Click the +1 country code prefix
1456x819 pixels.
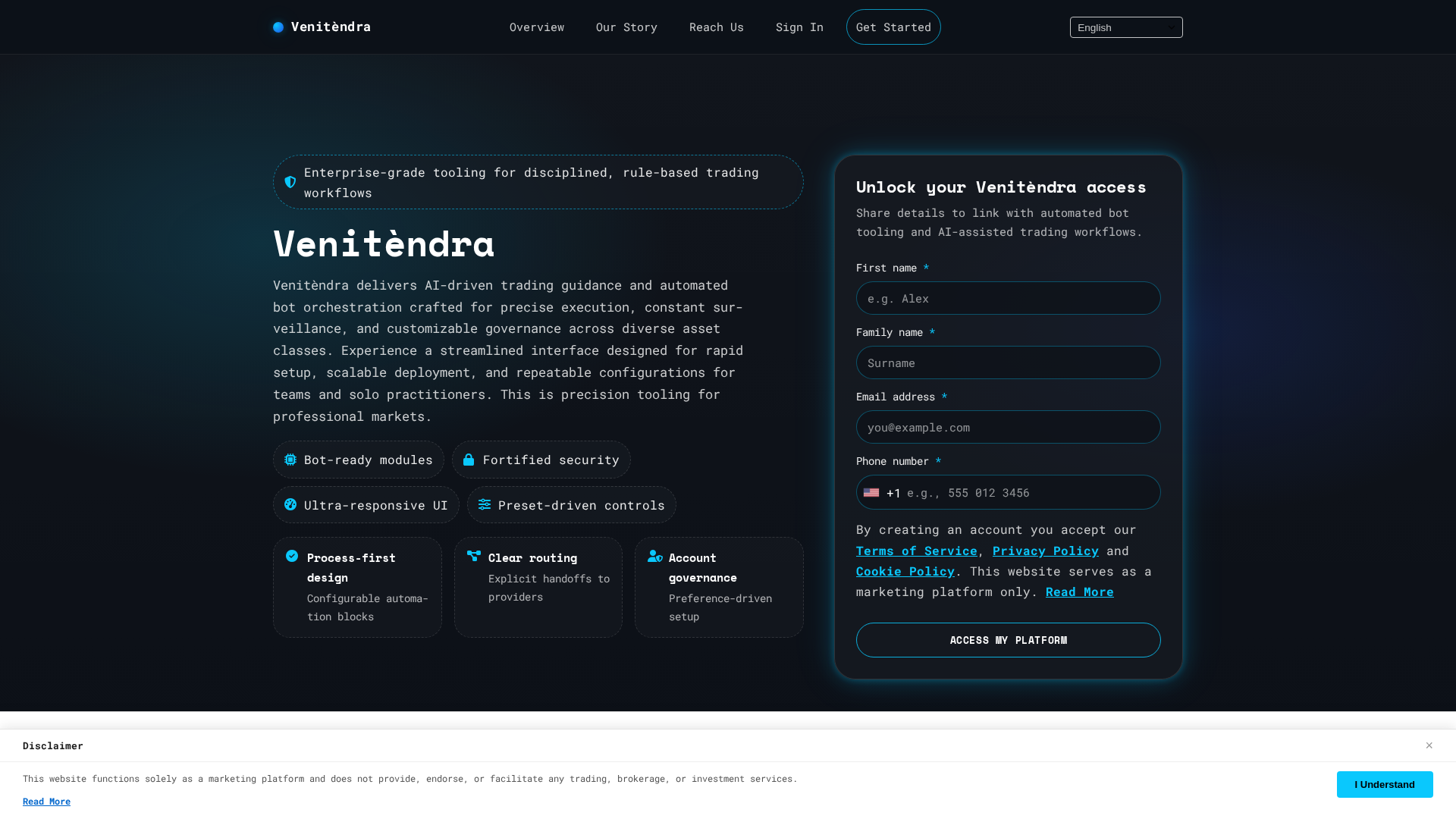(x=893, y=493)
